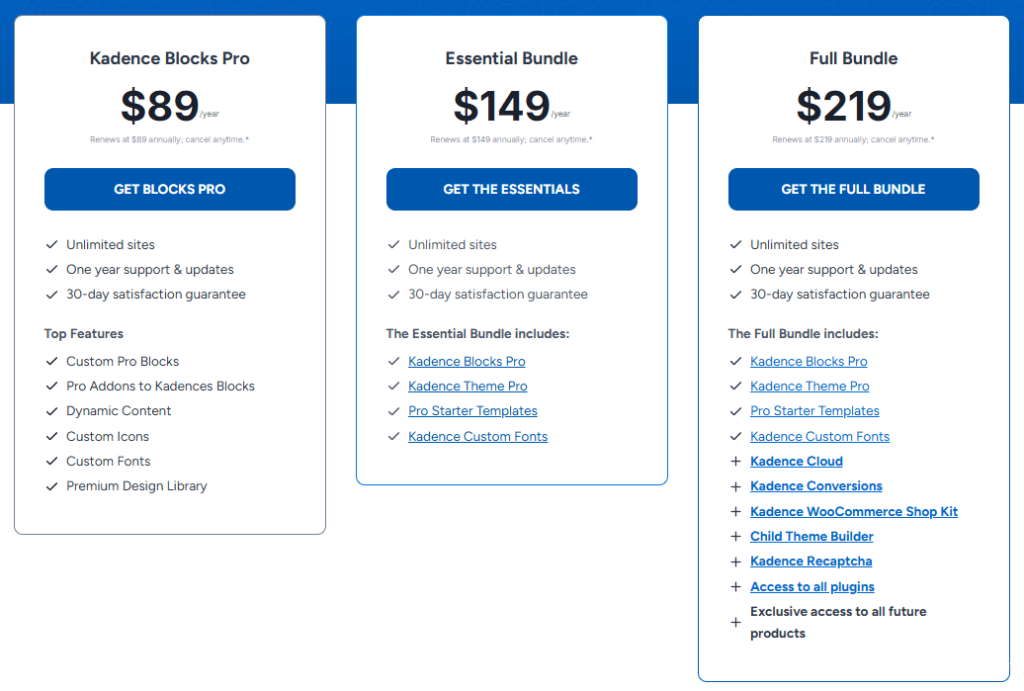Open Kadence Custom Fonts link in Full Bundle
The image size is (1024, 691).
tap(819, 437)
